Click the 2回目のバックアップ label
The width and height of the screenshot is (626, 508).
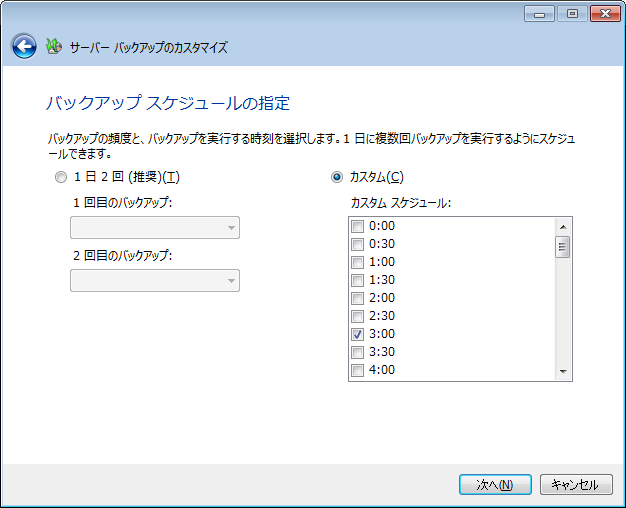pos(123,256)
